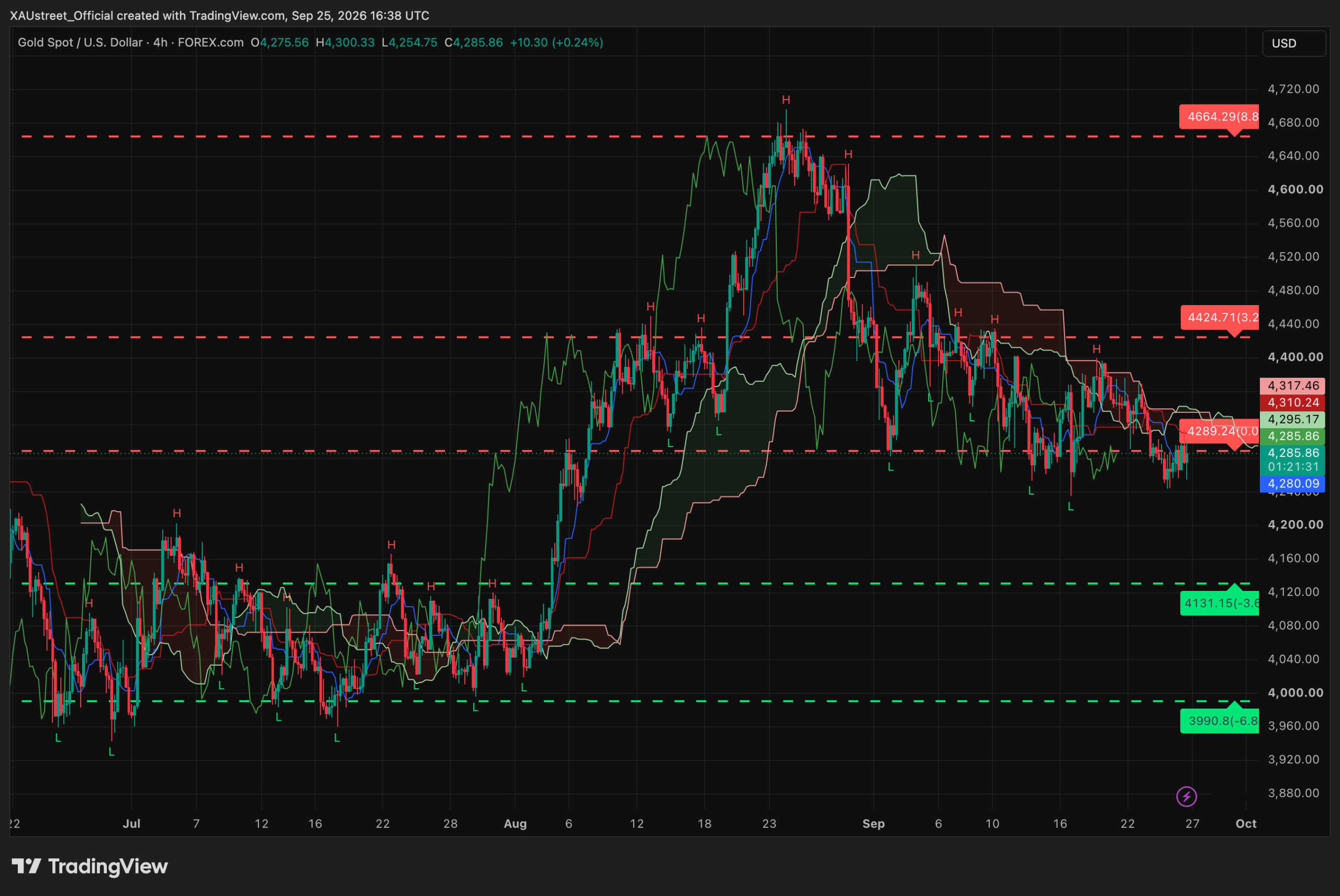Select the 3990.8 green support level label
The width and height of the screenshot is (1340, 896).
tap(1220, 721)
